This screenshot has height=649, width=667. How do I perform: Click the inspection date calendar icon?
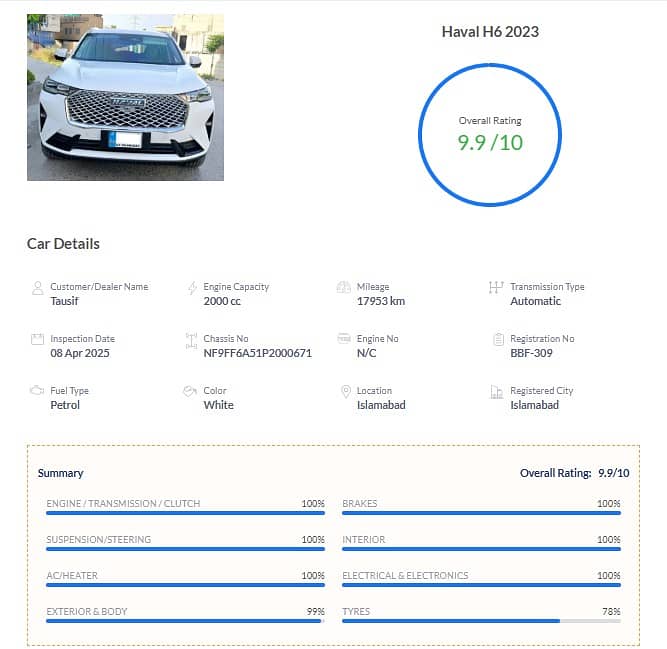tap(37, 339)
